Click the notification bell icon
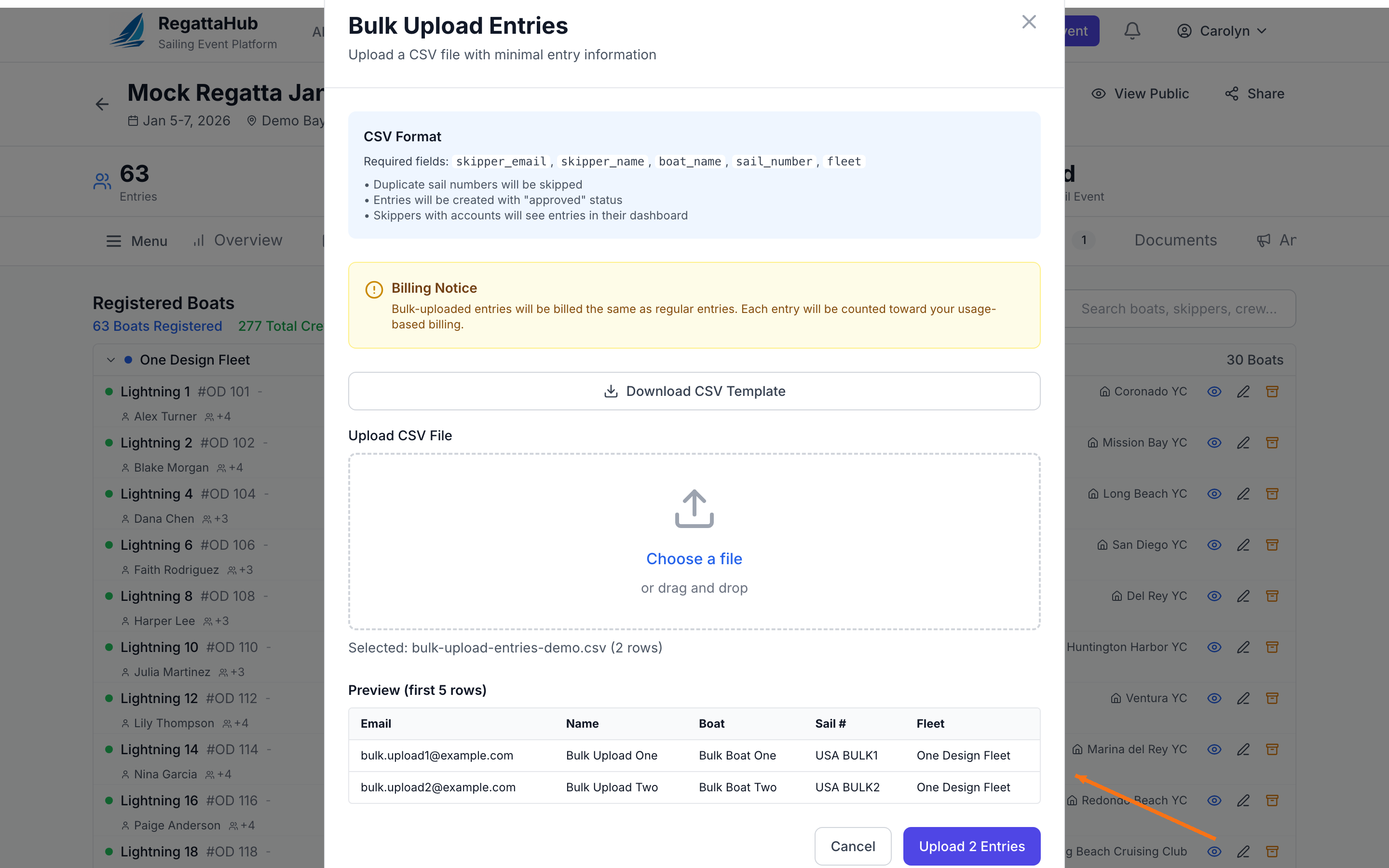The width and height of the screenshot is (1389, 868). point(1132,31)
